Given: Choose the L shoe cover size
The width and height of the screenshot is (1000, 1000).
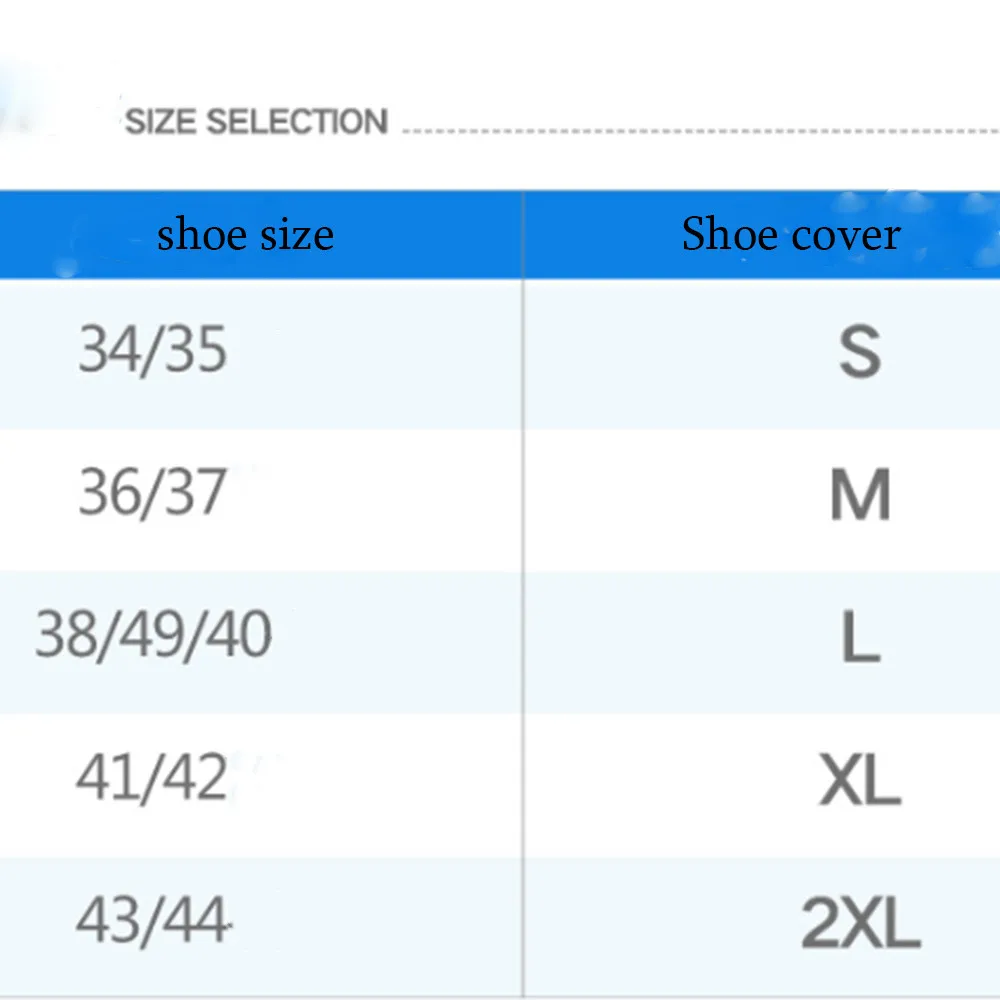Looking at the screenshot, I should click(860, 636).
